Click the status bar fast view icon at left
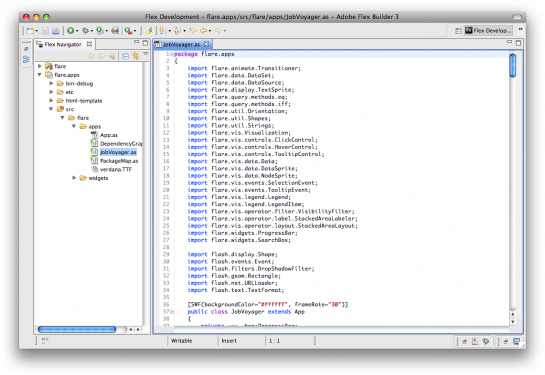Image resolution: width=545 pixels, height=375 pixels. [45, 341]
